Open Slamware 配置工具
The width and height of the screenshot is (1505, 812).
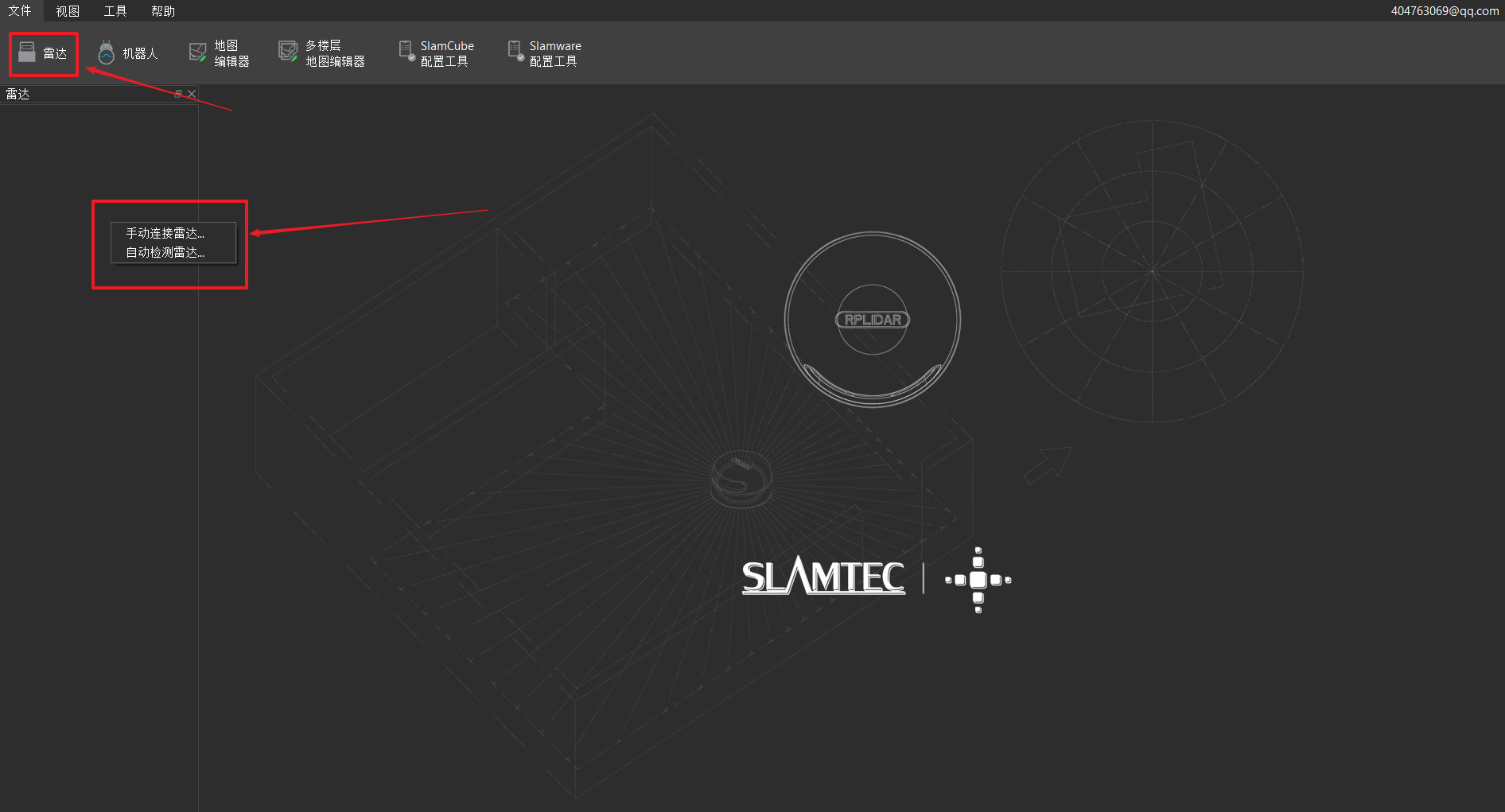point(545,53)
